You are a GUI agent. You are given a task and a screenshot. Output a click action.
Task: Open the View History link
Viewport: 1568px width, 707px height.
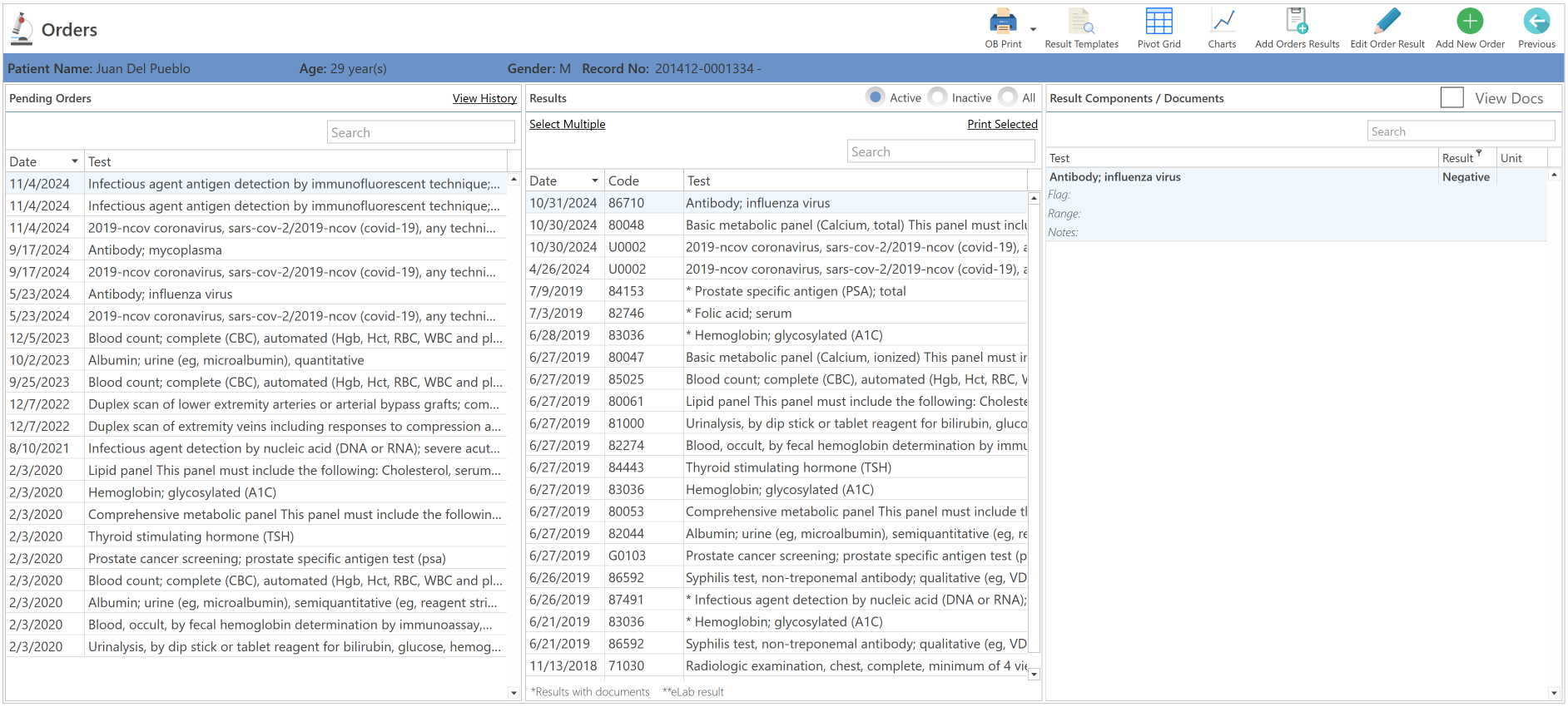point(484,98)
